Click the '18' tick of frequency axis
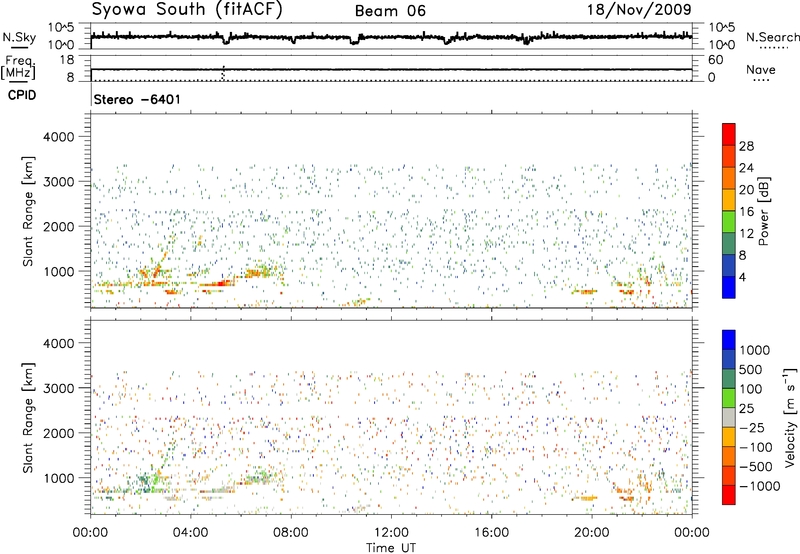 66,60
